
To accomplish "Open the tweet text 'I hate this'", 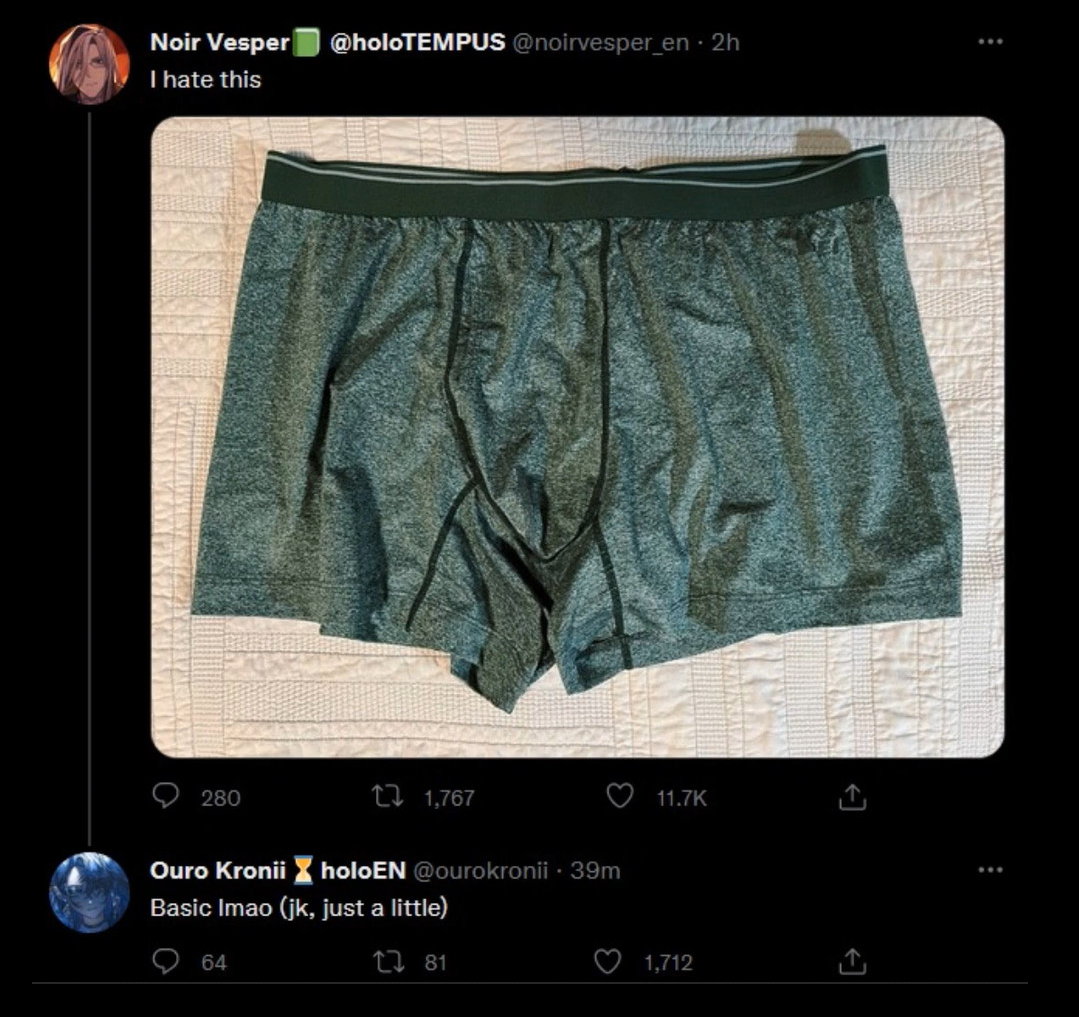I will (x=206, y=79).
